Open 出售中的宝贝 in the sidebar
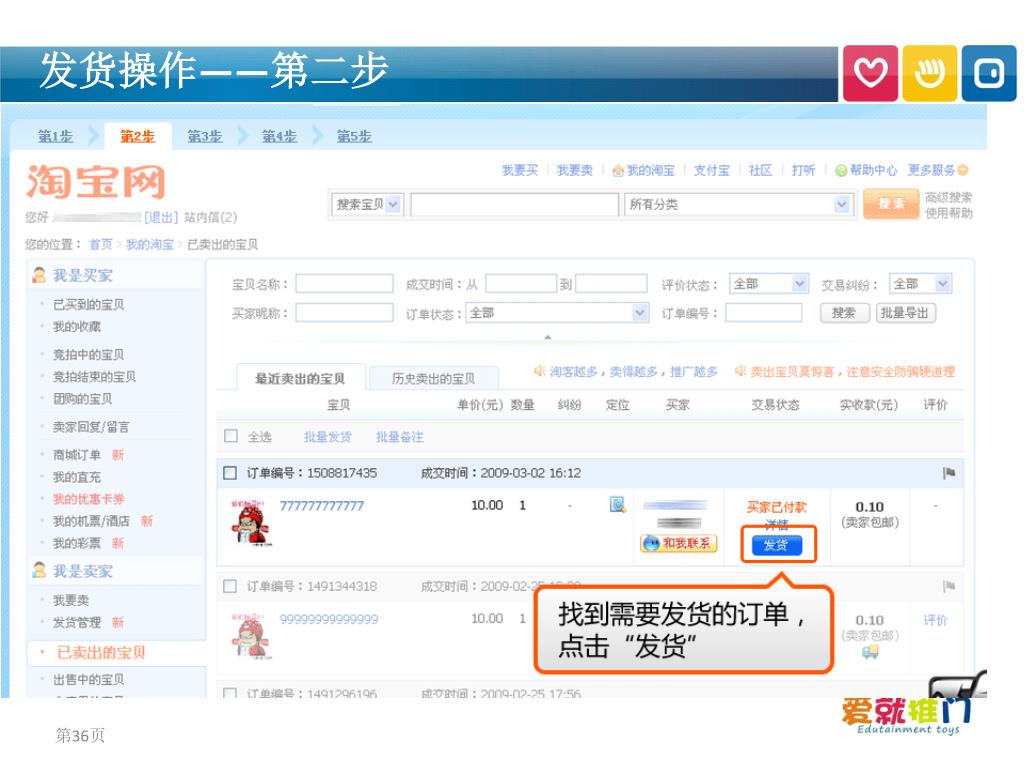 pyautogui.click(x=88, y=680)
